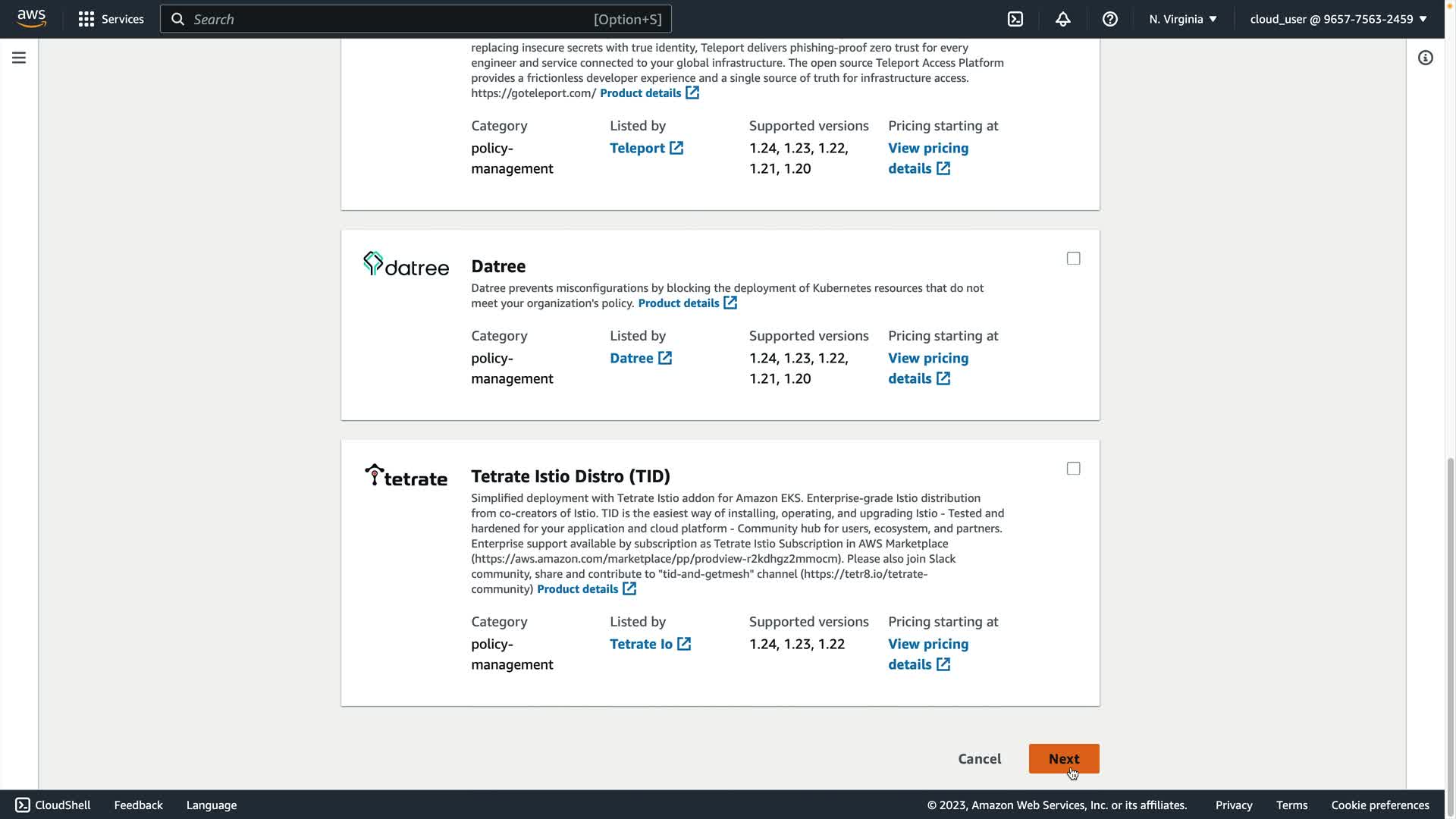Open CloudShell from the top navigation bar

click(1015, 19)
